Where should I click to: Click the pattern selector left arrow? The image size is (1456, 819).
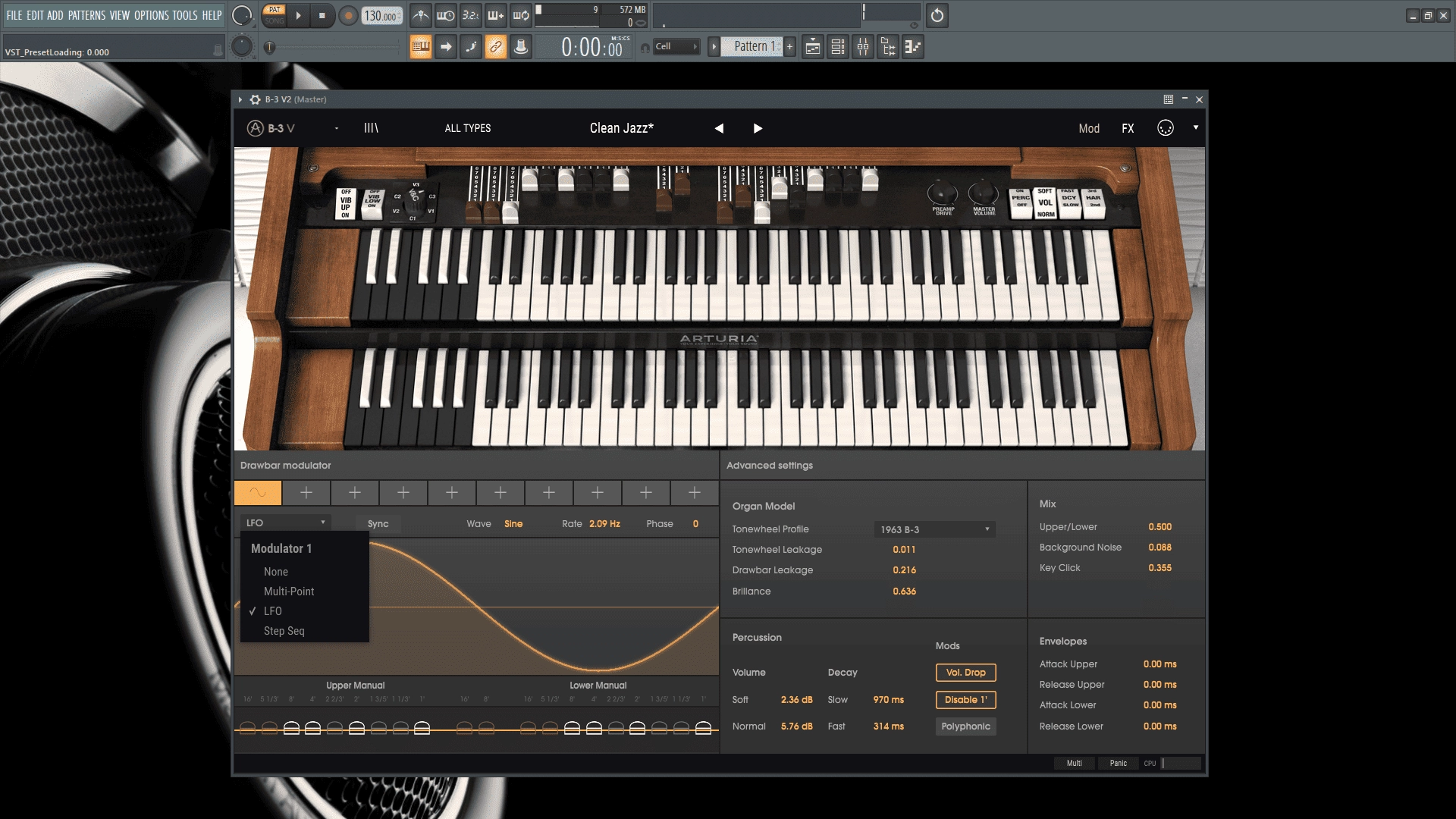pyautogui.click(x=714, y=47)
